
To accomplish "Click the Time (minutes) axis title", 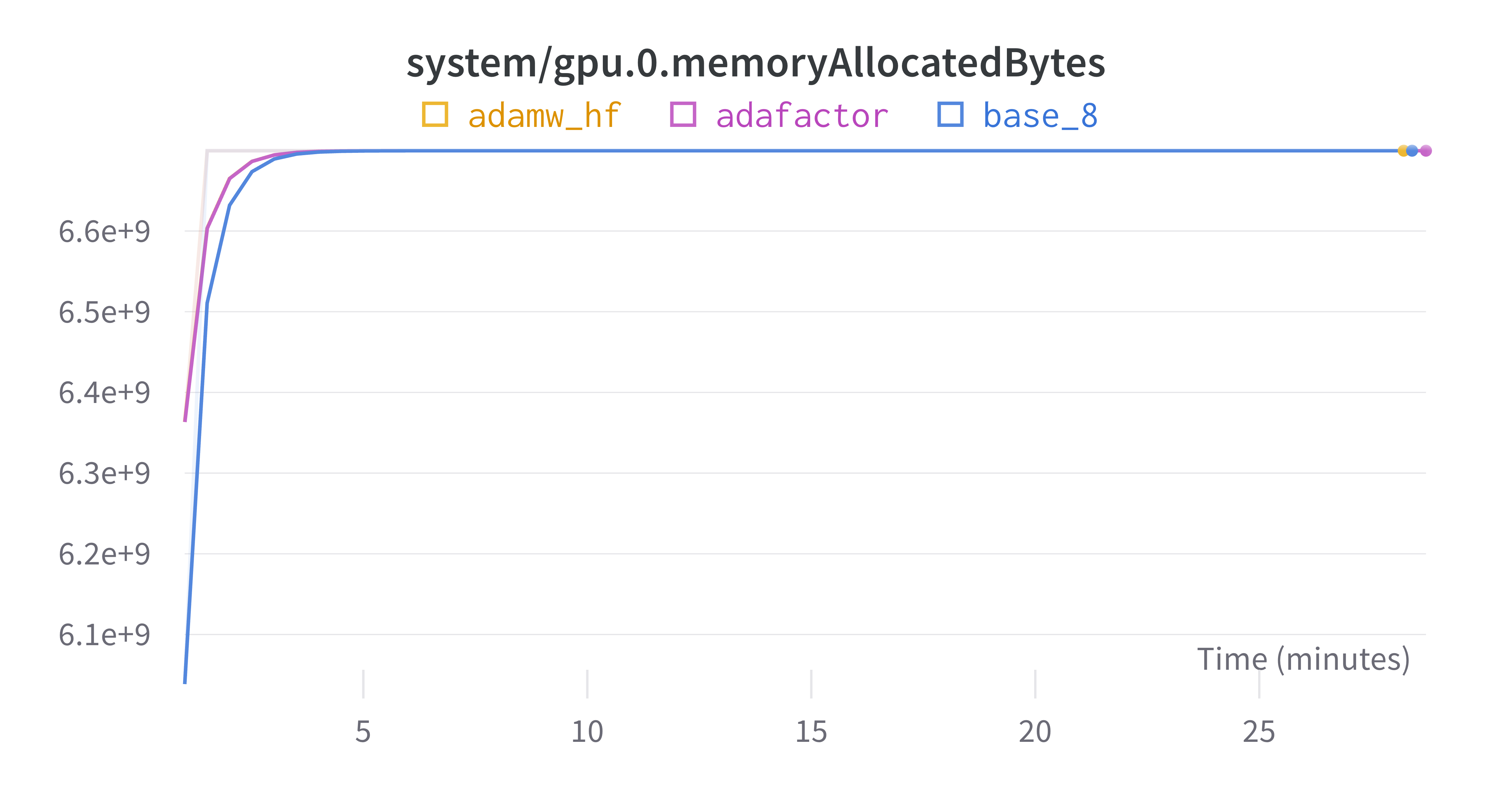I will (1304, 659).
